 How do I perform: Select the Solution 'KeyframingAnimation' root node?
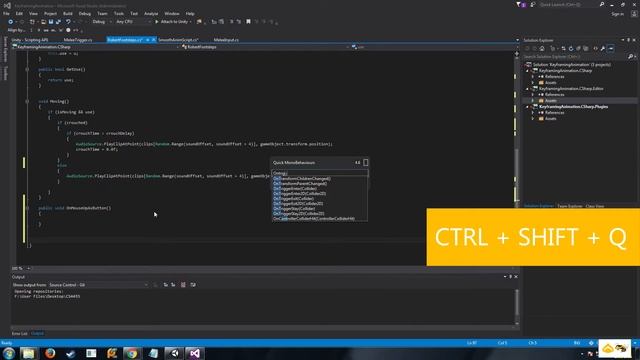(571, 64)
